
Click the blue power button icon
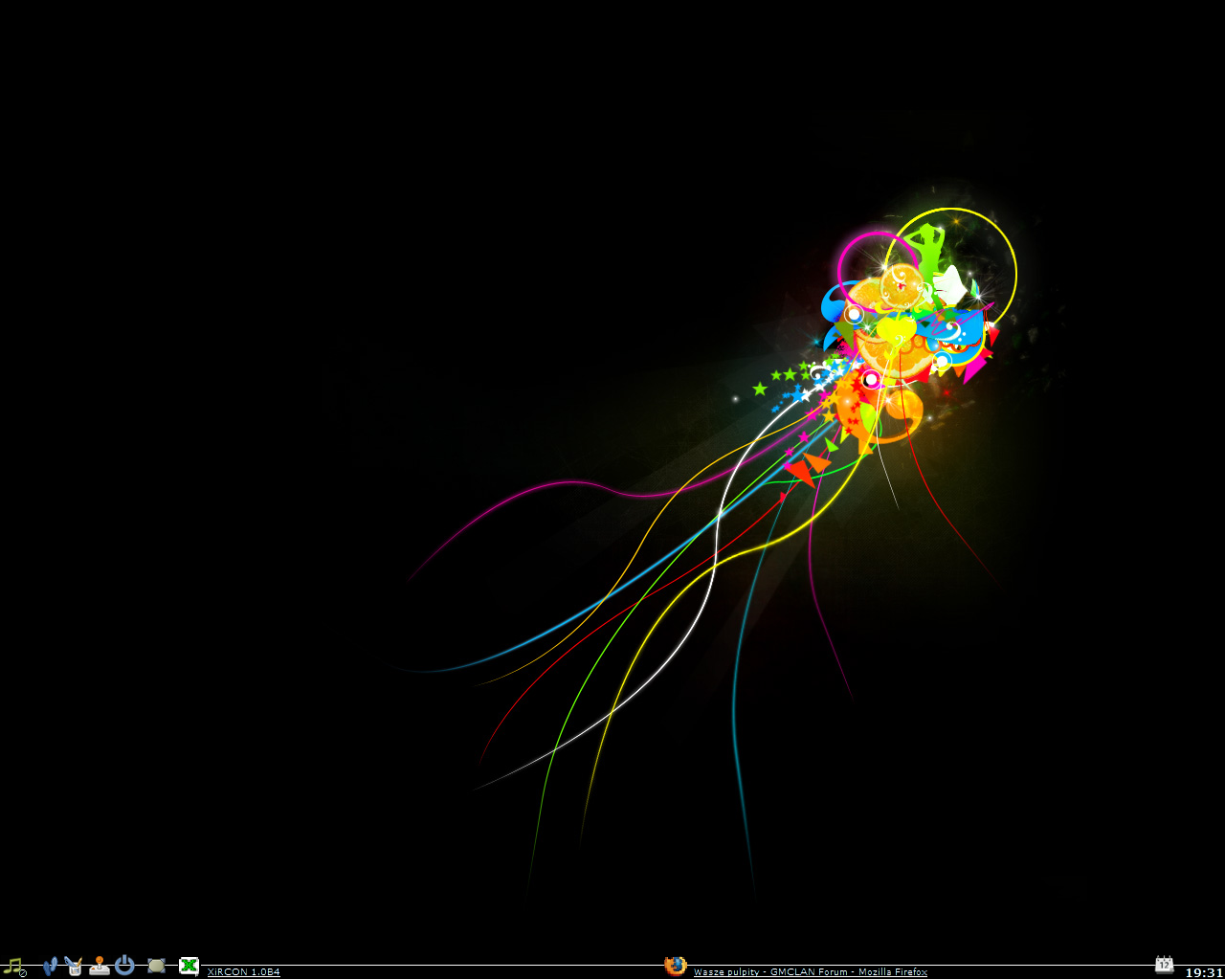(x=124, y=966)
